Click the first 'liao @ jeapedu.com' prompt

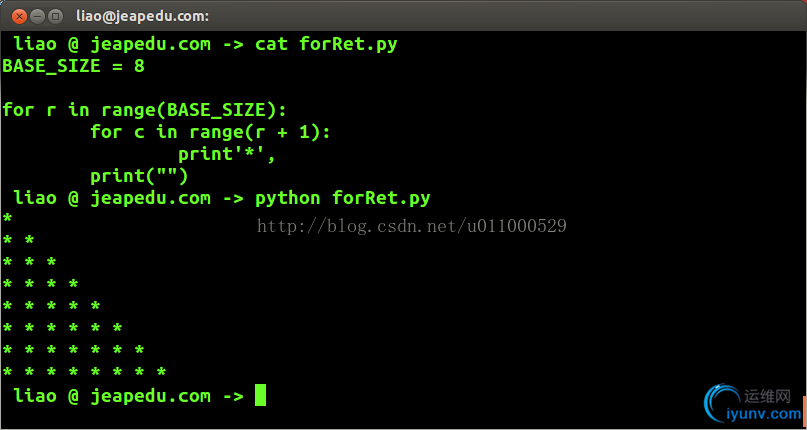click(x=112, y=44)
